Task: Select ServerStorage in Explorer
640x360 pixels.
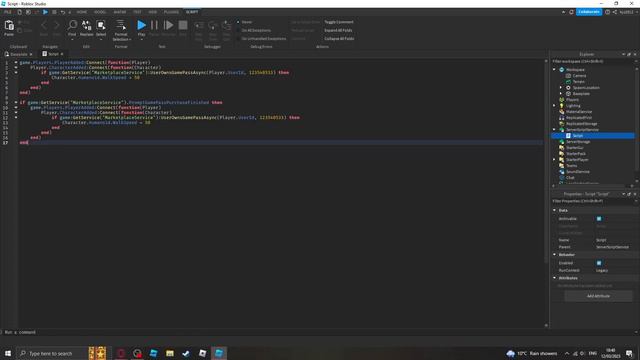Action: point(578,142)
